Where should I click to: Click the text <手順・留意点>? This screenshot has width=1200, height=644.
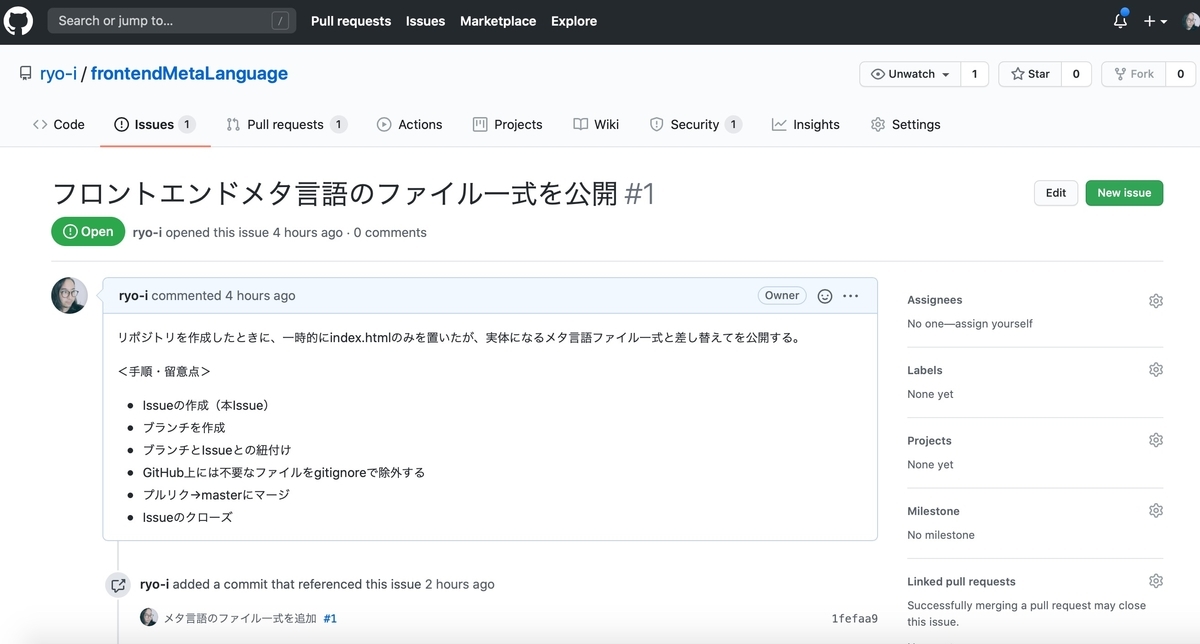(x=164, y=371)
